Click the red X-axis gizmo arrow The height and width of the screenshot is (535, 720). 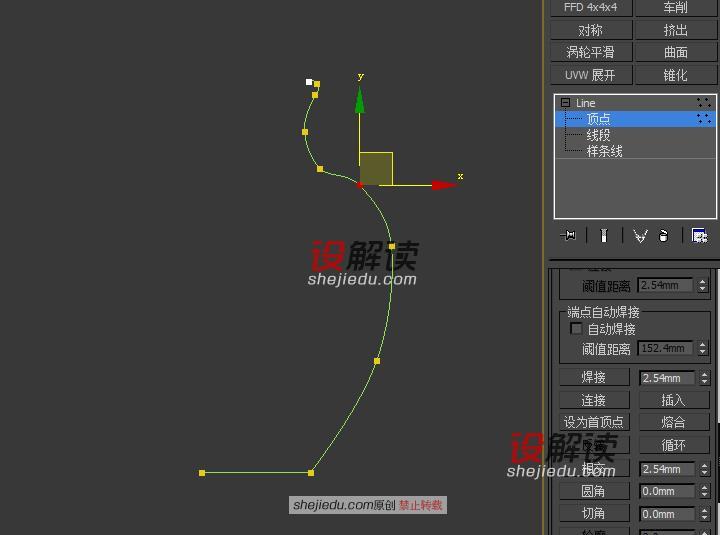tap(444, 185)
